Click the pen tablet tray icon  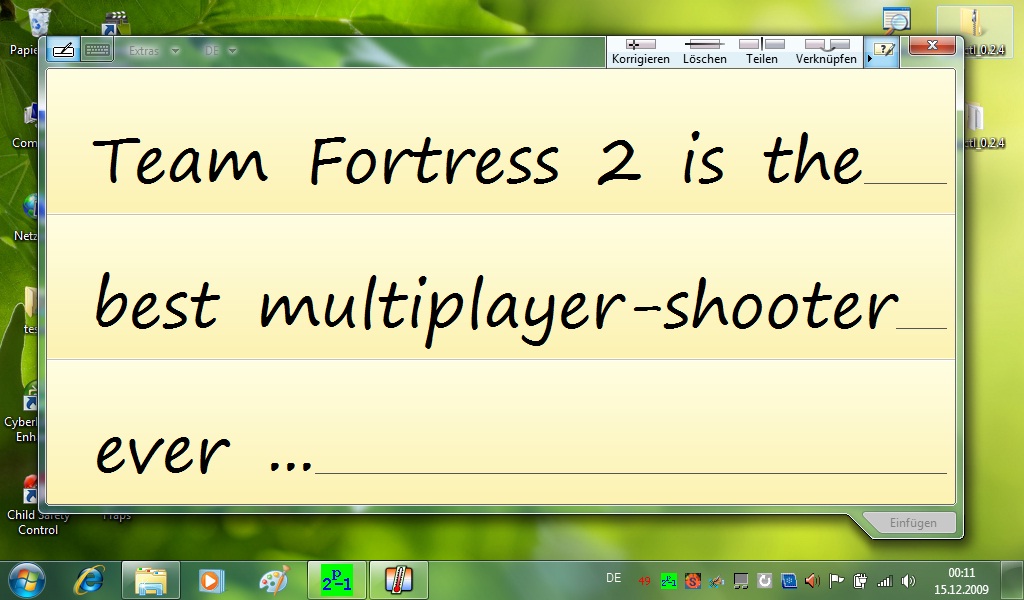(x=716, y=580)
